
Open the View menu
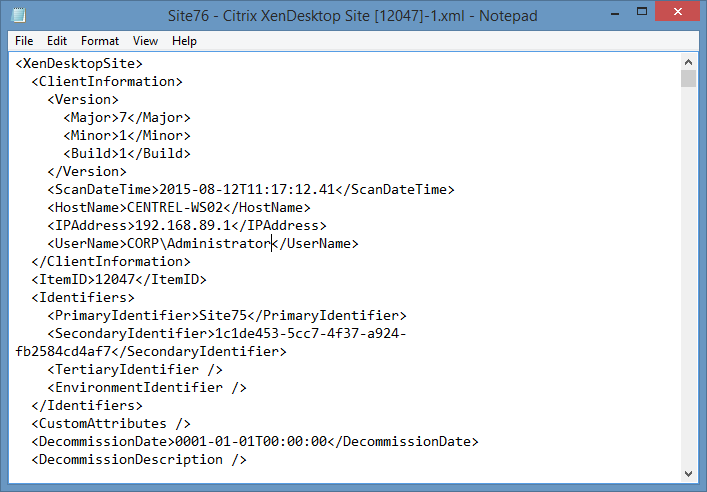tap(145, 41)
